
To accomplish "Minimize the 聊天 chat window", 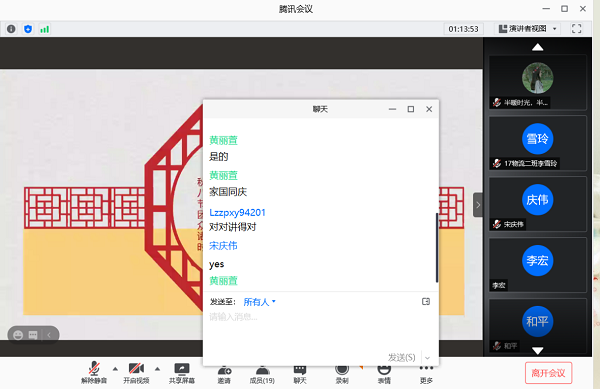I will coord(392,109).
